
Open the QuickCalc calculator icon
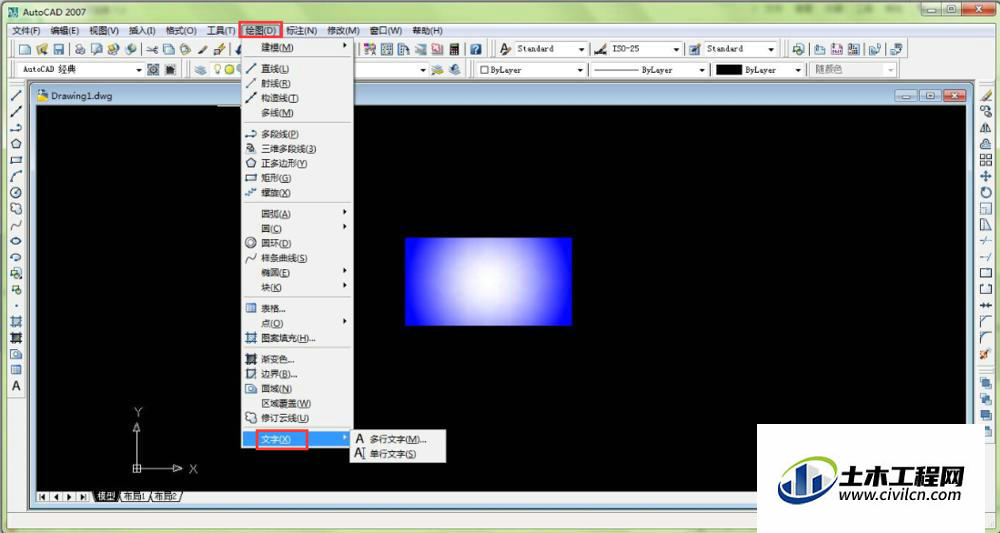[x=454, y=49]
